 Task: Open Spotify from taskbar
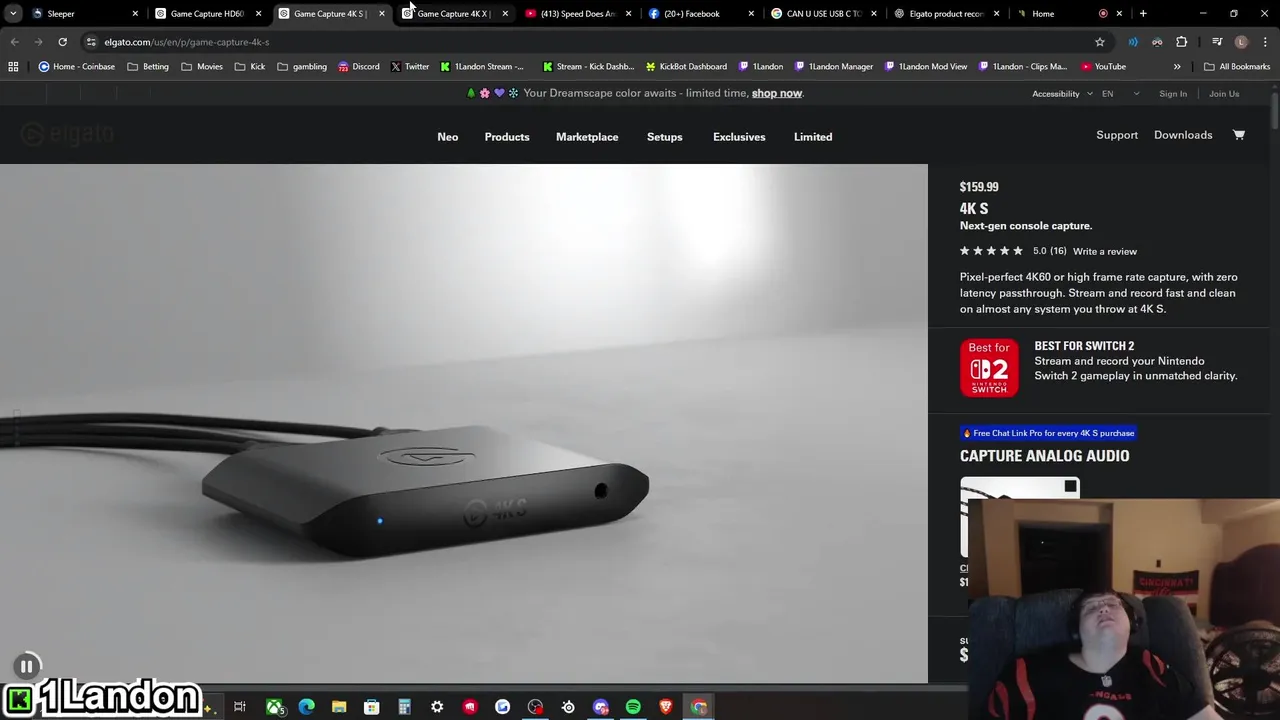click(633, 707)
